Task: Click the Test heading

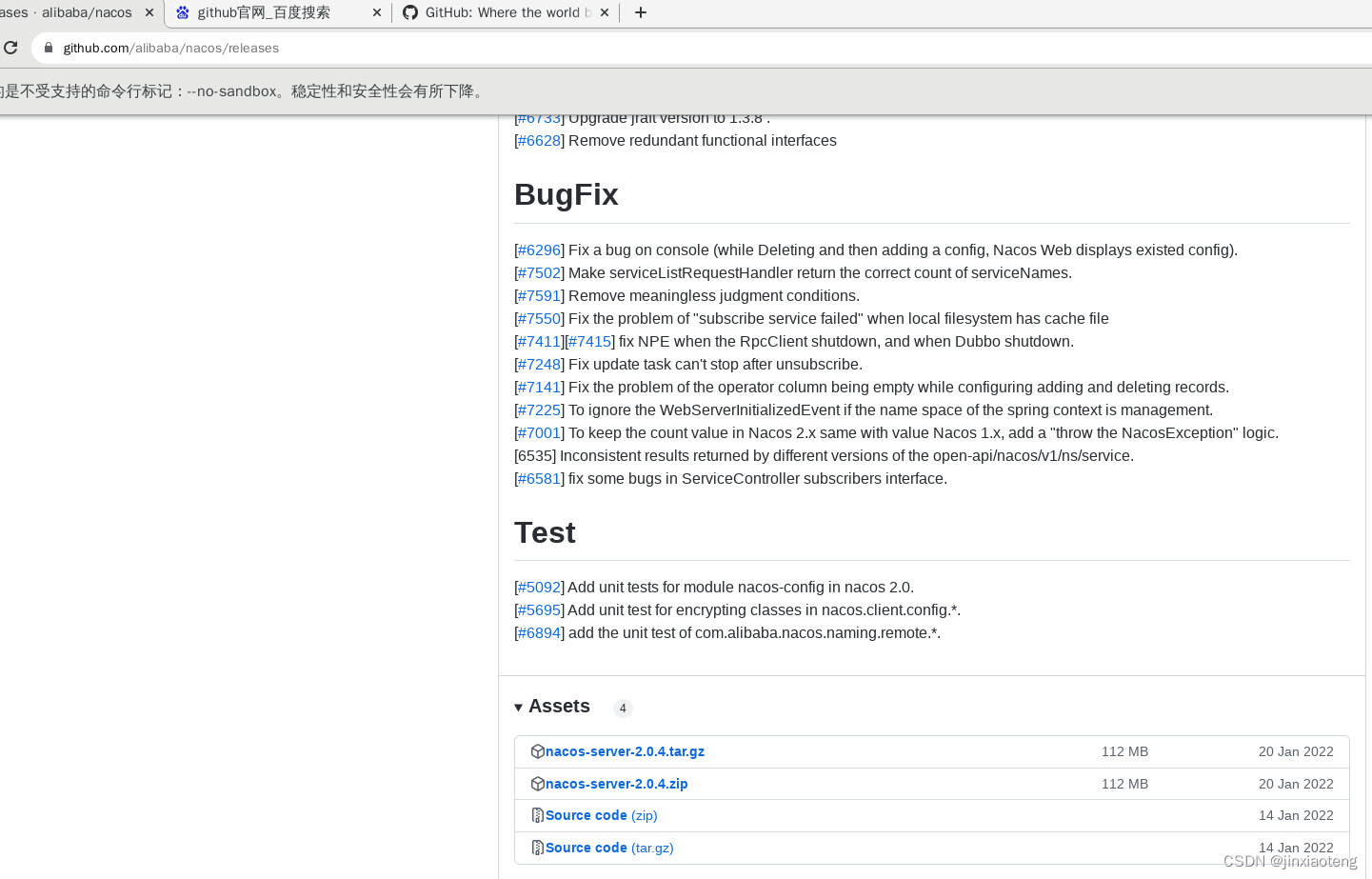Action: click(545, 532)
